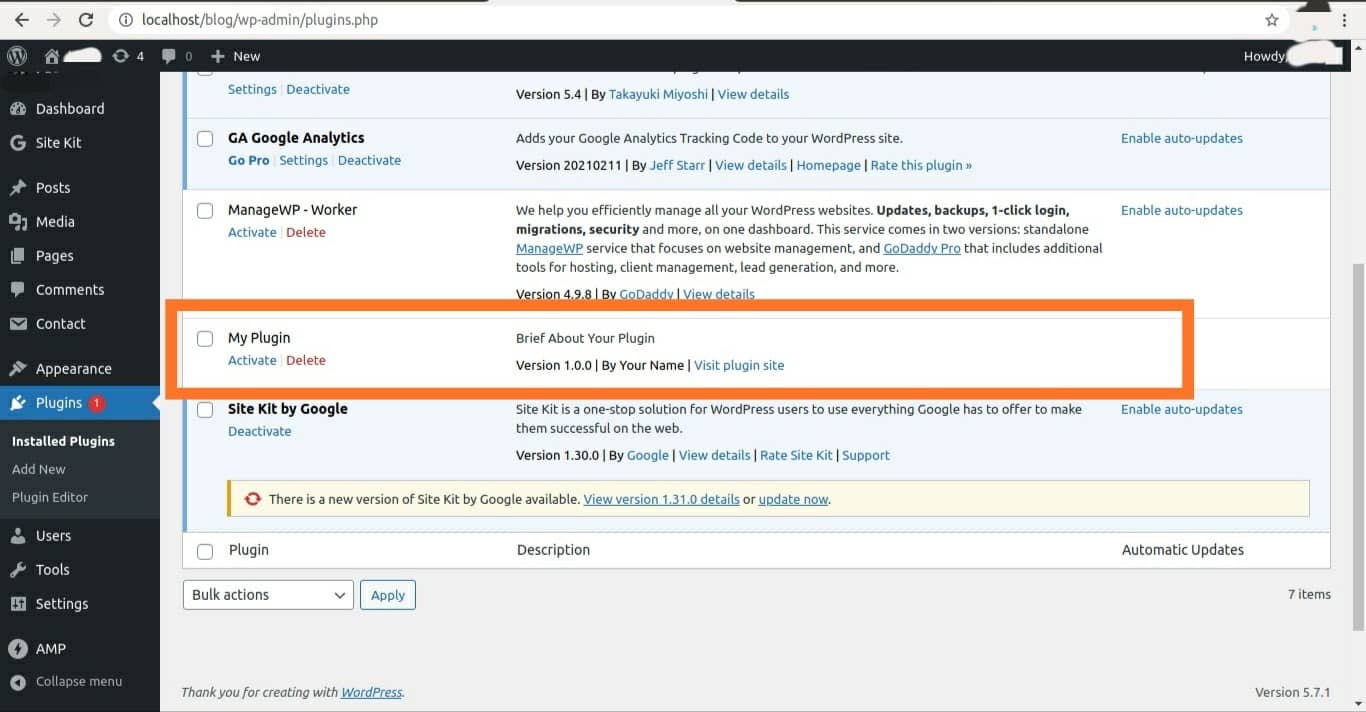Delete My Plugin
Screen dimensions: 1366x712
click(306, 360)
